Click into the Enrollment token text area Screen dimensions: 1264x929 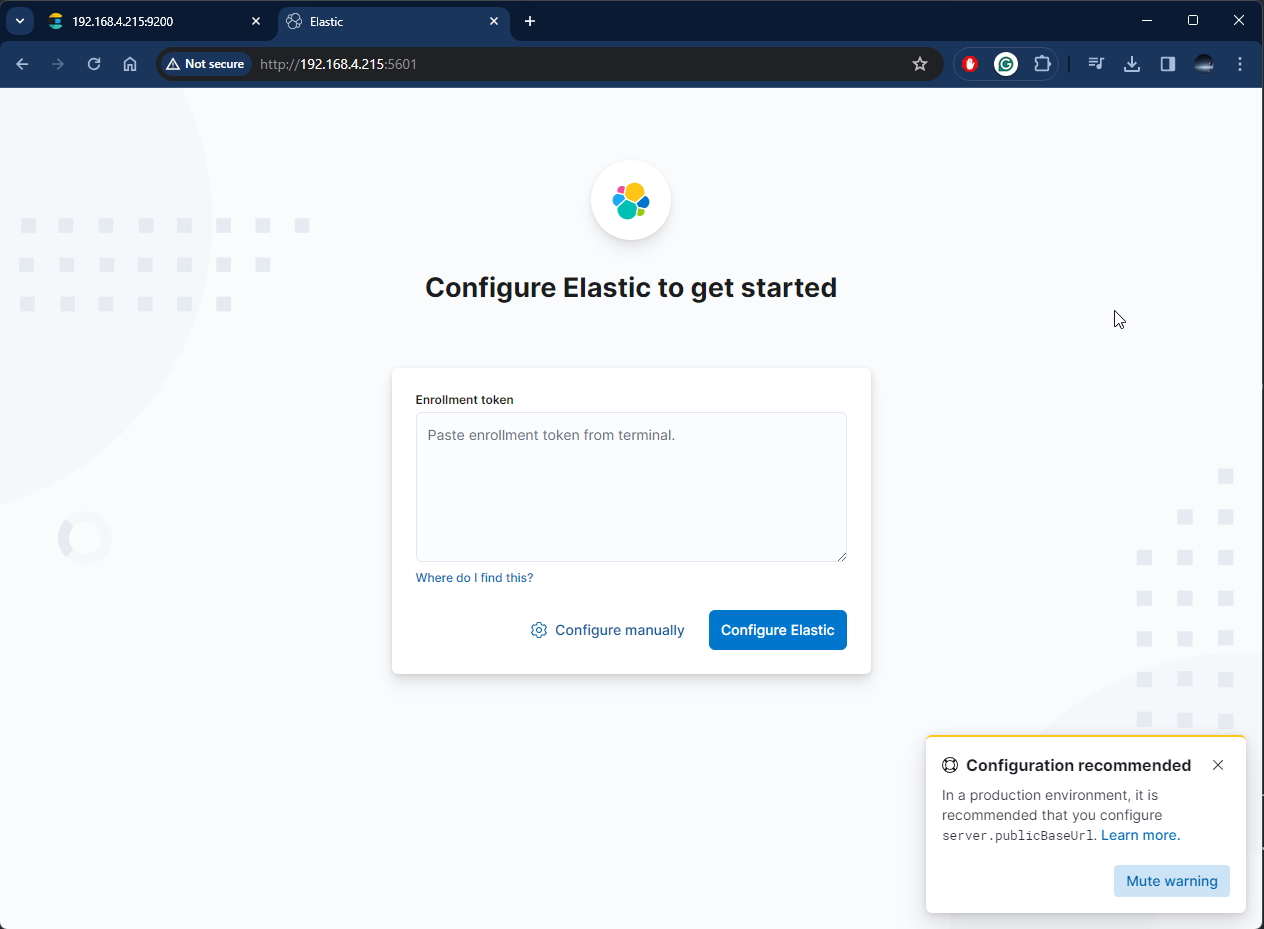631,487
